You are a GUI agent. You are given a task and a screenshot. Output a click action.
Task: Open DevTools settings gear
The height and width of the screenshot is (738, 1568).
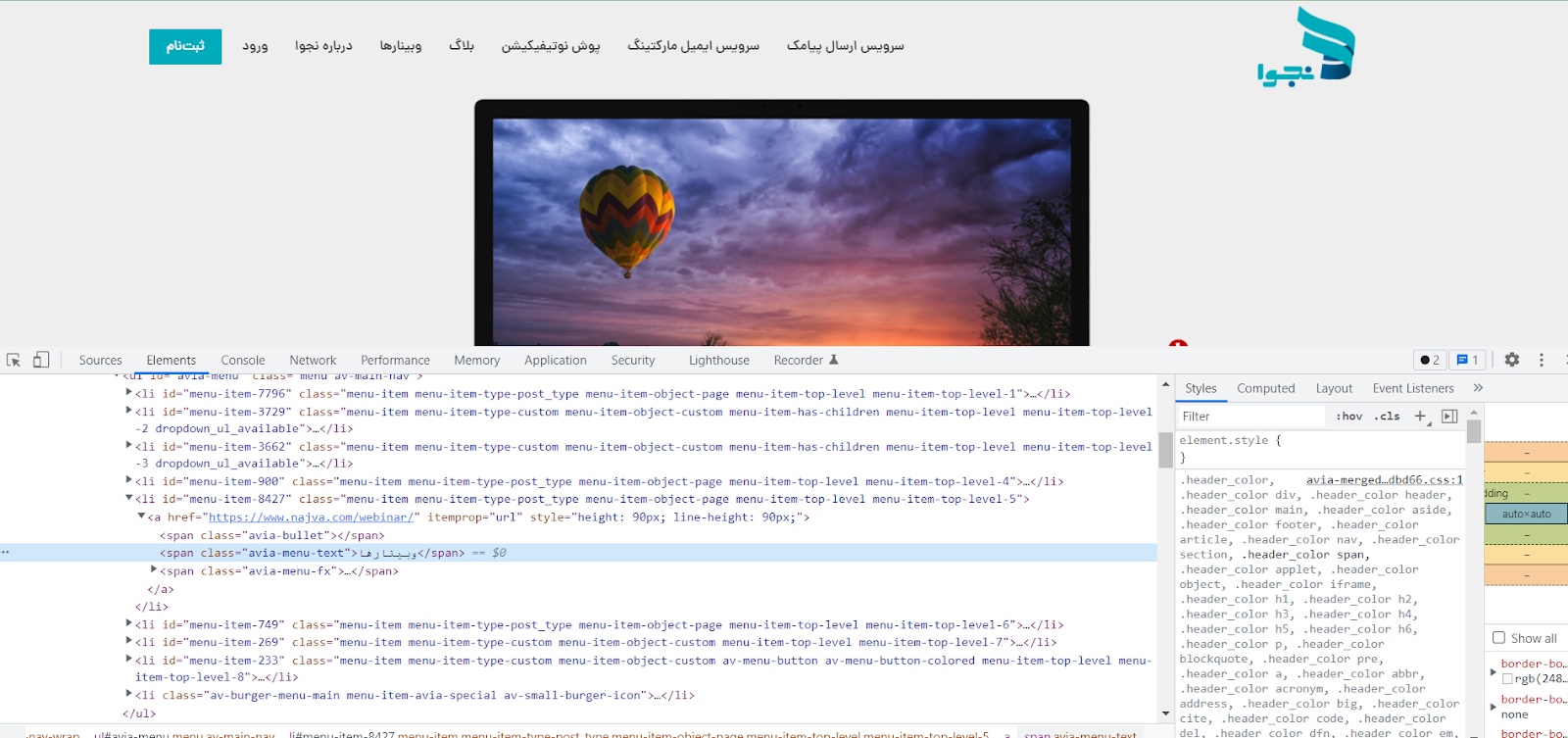pos(1512,360)
